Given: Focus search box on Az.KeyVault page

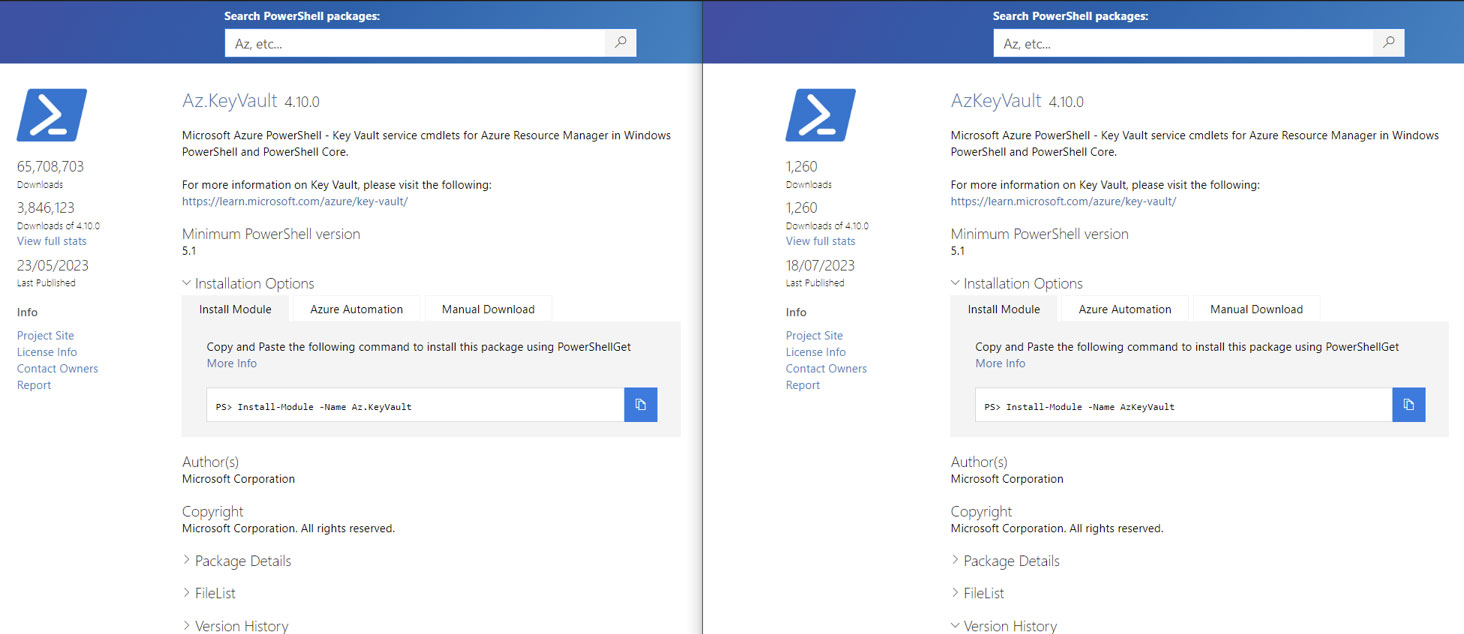Looking at the screenshot, I should (415, 43).
